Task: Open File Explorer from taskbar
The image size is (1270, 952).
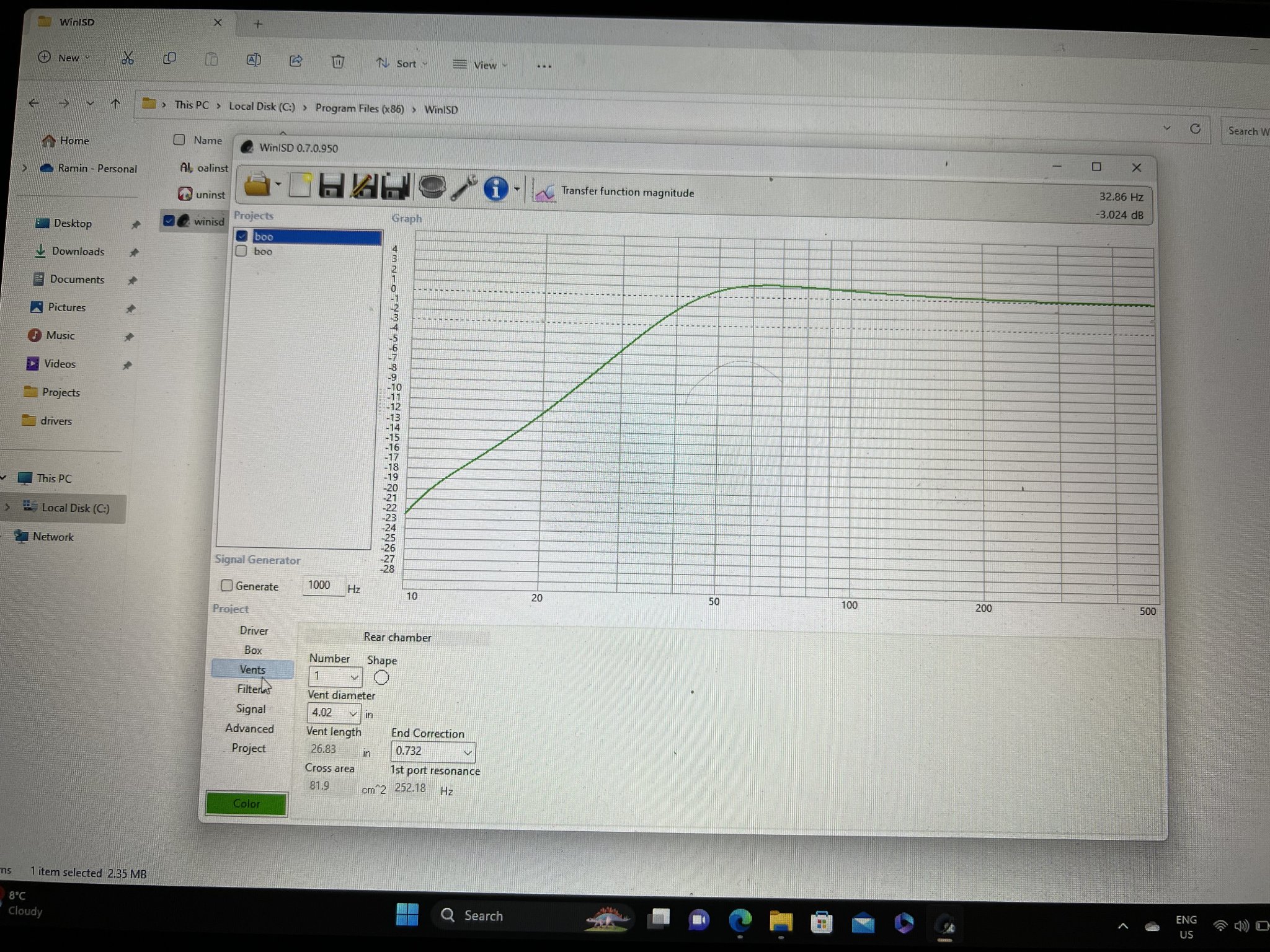Action: 781,922
